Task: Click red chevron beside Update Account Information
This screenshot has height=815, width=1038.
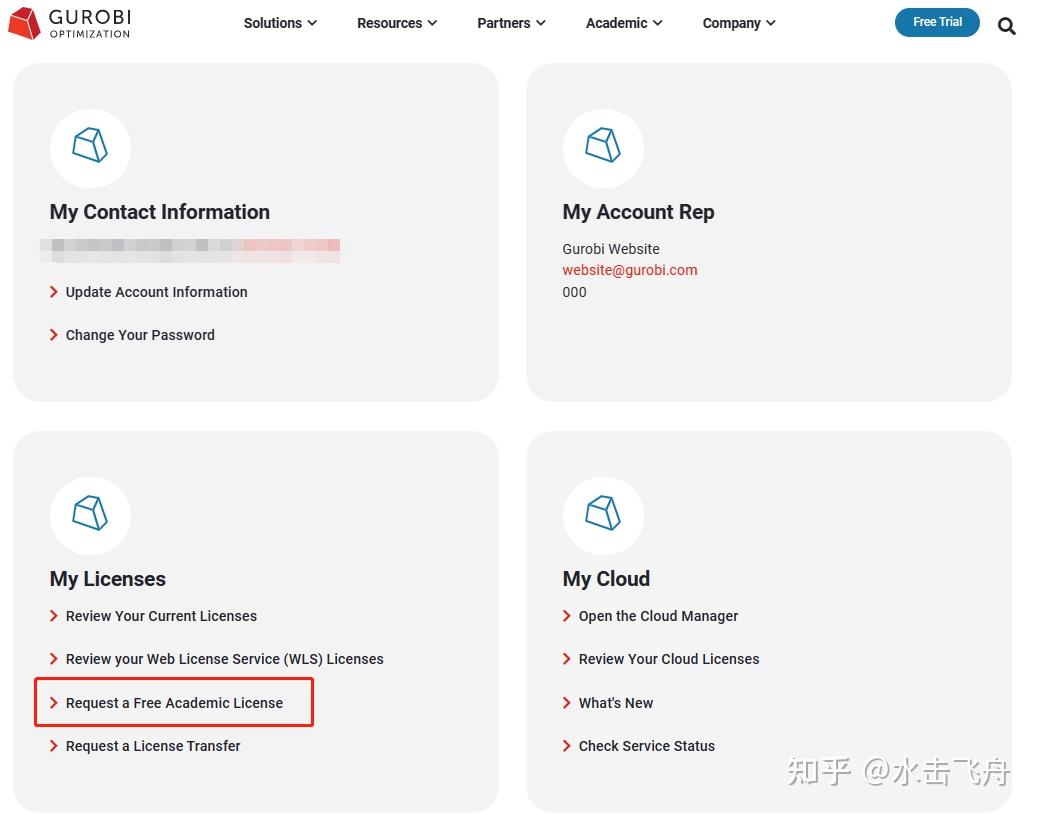Action: (x=54, y=292)
